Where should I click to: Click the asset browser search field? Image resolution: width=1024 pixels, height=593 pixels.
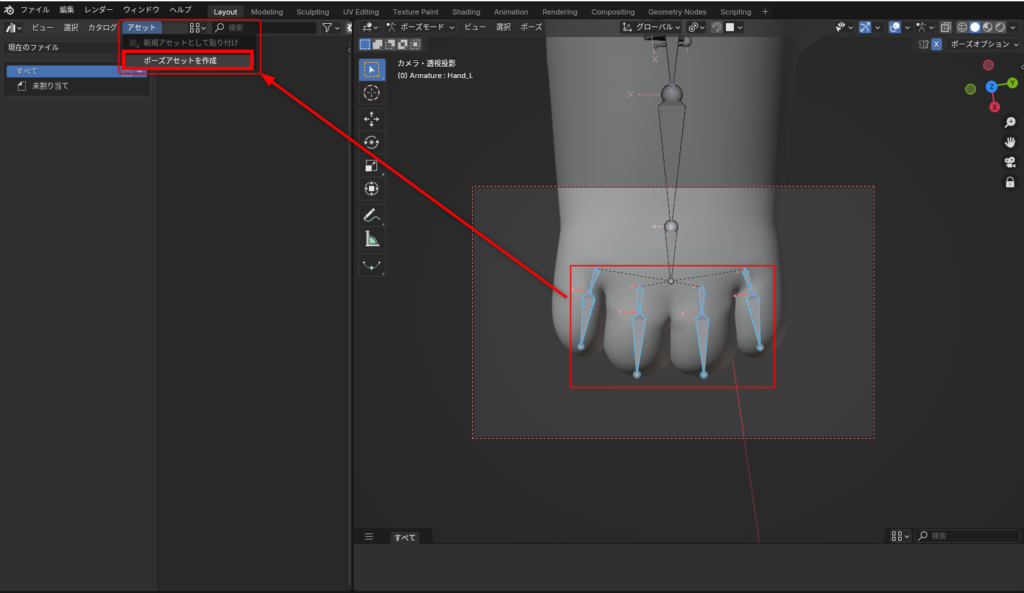point(268,28)
